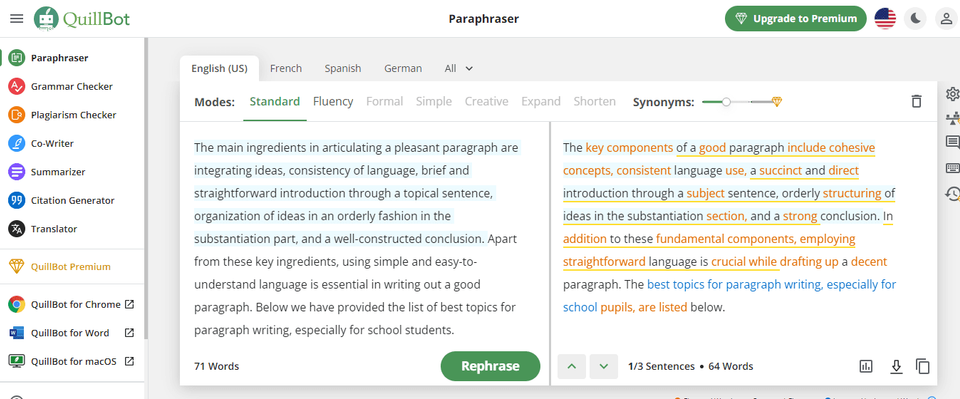Toggle dark mode moon icon
The height and width of the screenshot is (399, 960).
tap(916, 18)
